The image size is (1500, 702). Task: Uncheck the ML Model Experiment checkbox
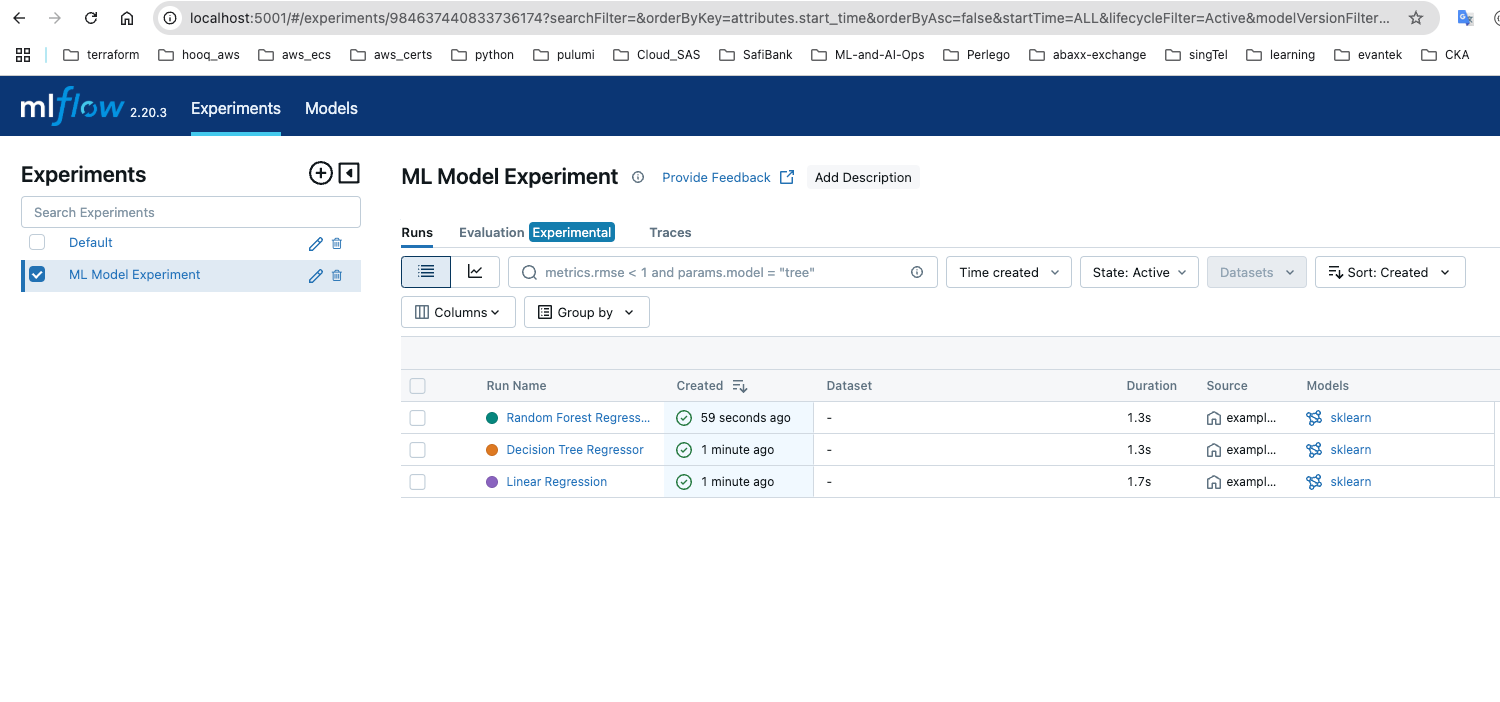[x=37, y=274]
